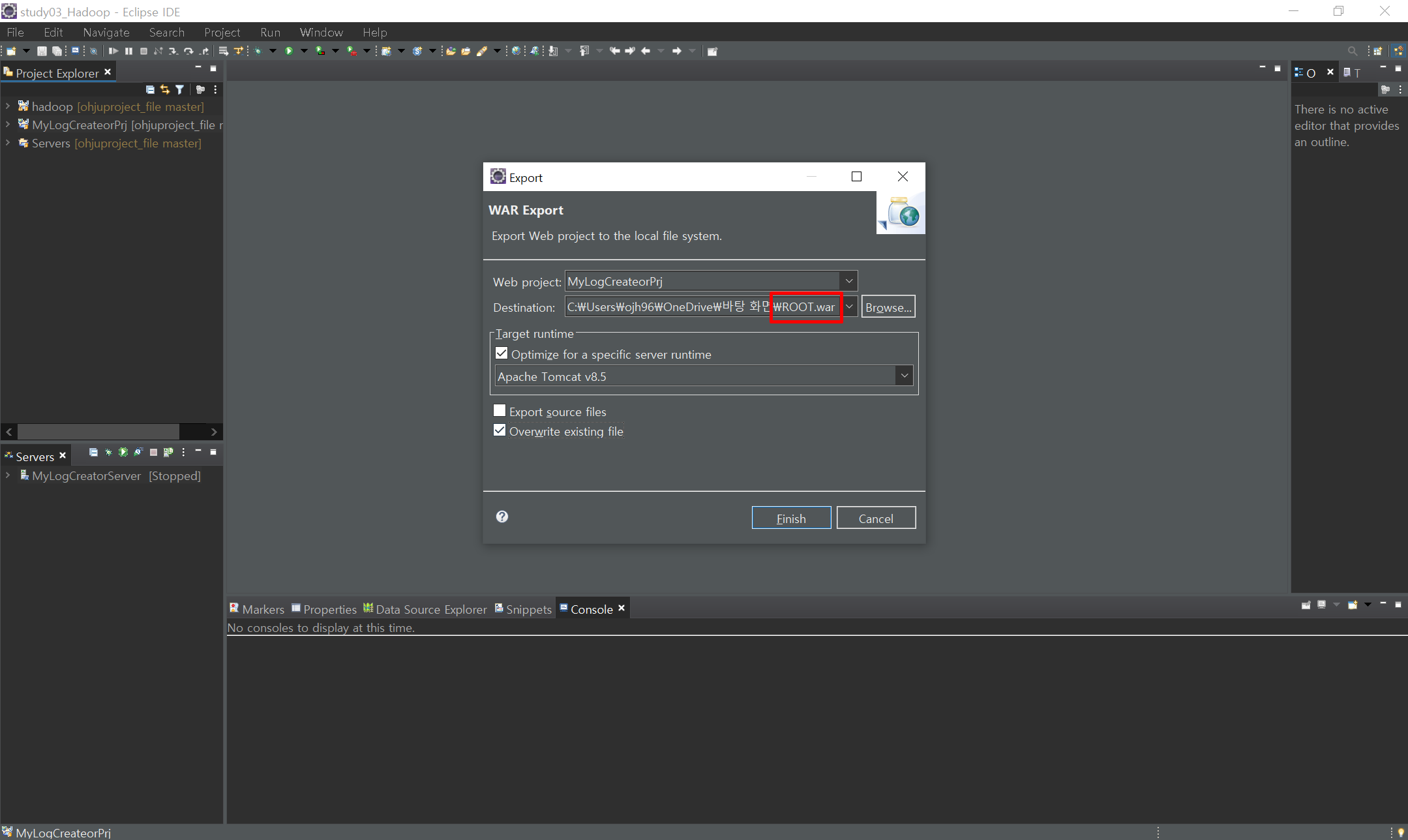Image resolution: width=1408 pixels, height=840 pixels.
Task: Uncheck Optimize for a specific server runtime
Action: (502, 353)
